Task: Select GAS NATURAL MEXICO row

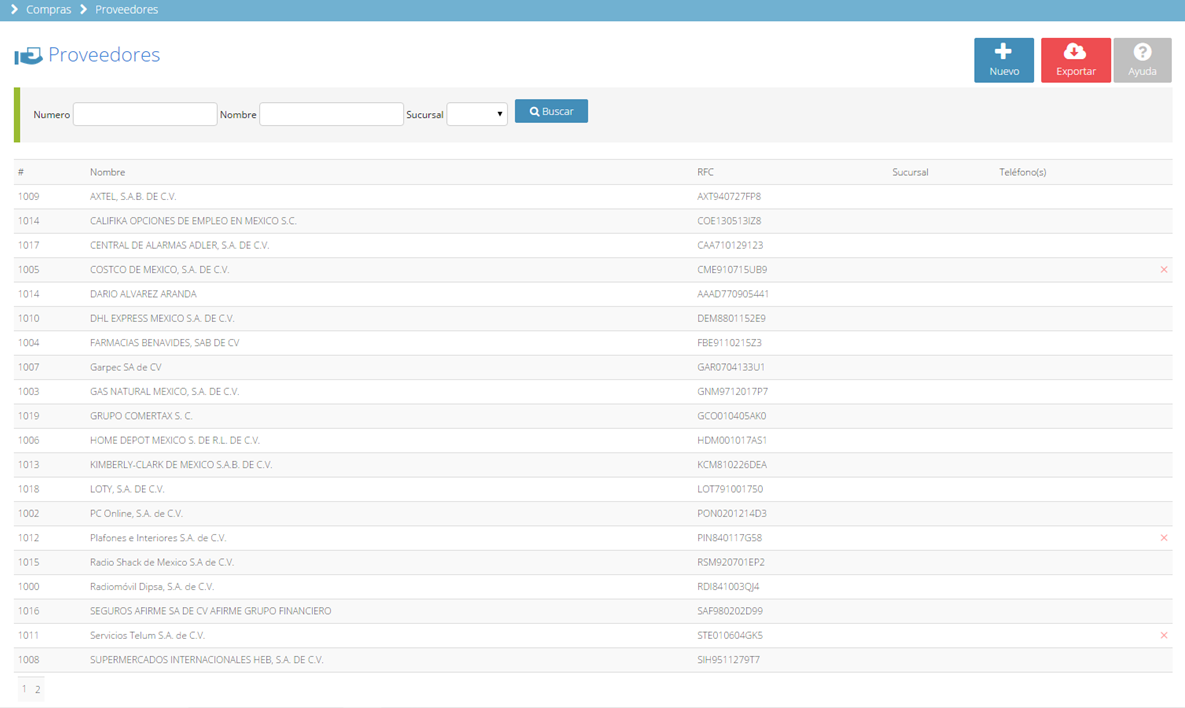Action: tap(593, 391)
